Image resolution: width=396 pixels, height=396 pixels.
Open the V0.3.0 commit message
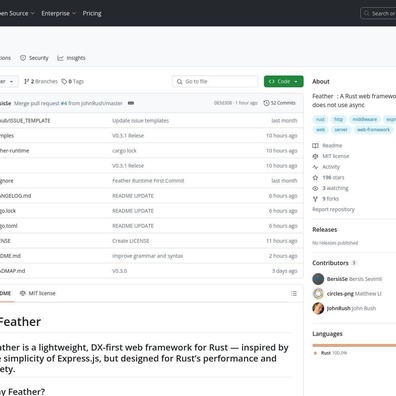pyautogui.click(x=120, y=271)
